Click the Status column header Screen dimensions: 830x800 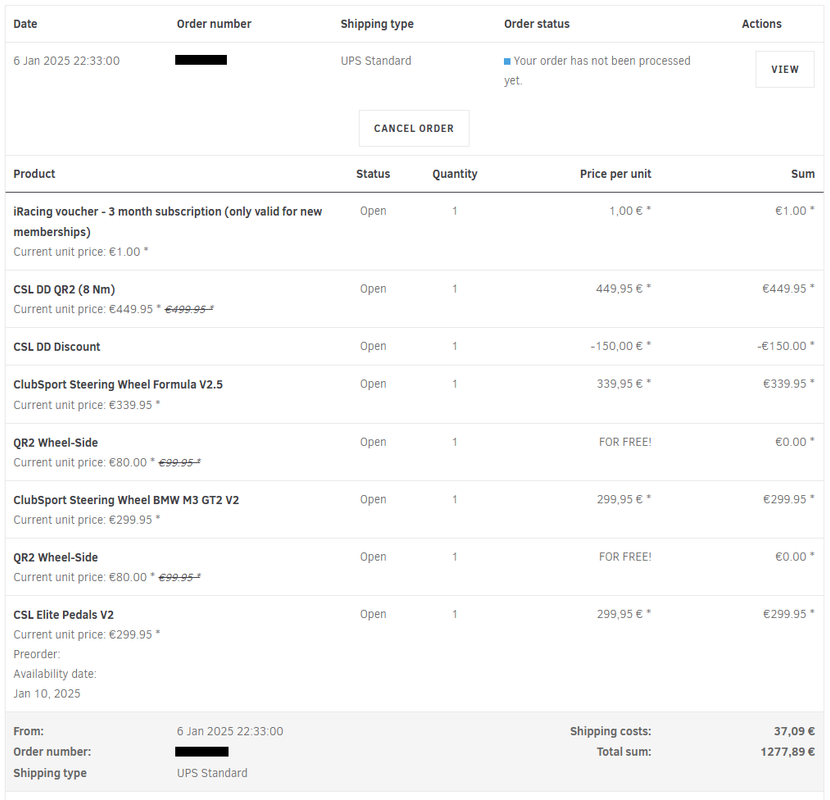pos(373,174)
